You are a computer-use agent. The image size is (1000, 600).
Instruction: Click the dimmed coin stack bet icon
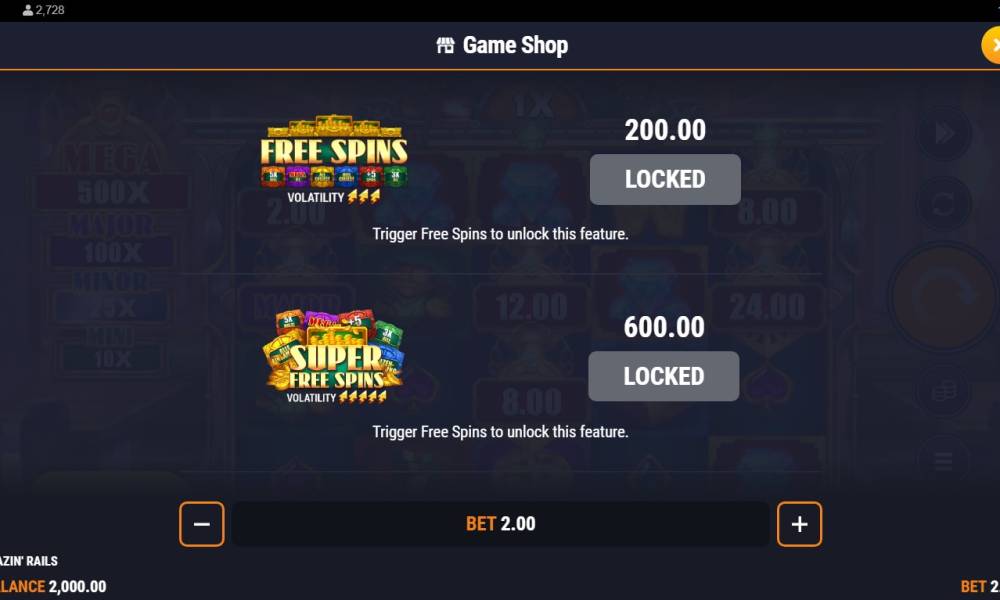[x=944, y=391]
